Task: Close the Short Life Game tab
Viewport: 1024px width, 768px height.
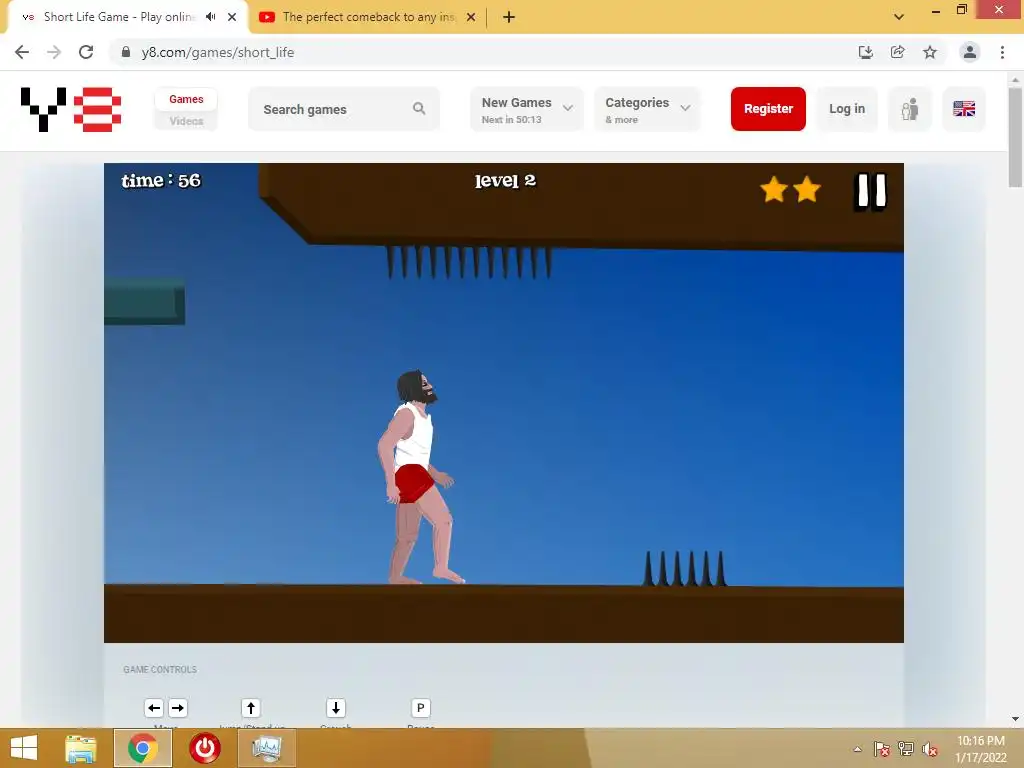Action: coord(232,17)
